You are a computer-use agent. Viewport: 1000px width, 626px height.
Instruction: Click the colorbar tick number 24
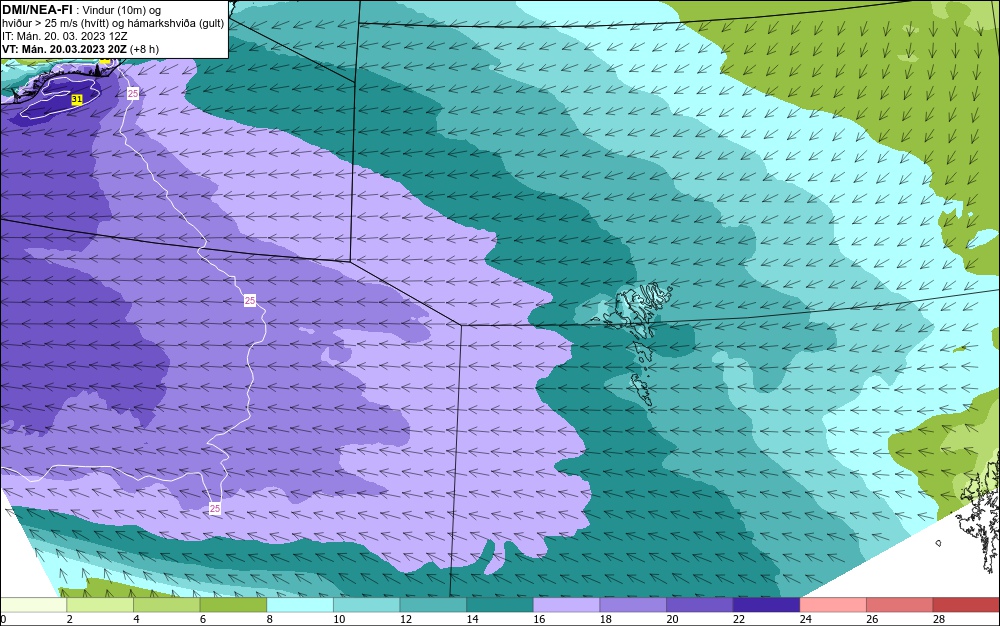click(x=805, y=619)
